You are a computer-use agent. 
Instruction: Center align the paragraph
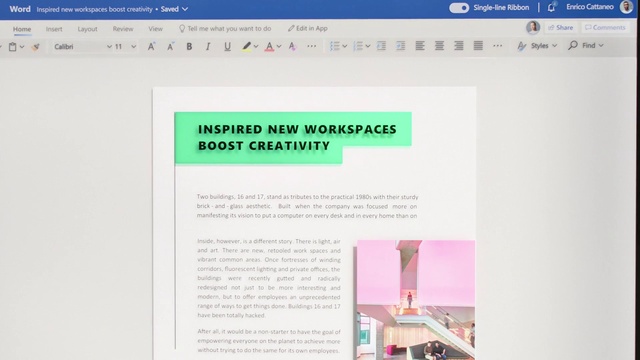[x=439, y=46]
